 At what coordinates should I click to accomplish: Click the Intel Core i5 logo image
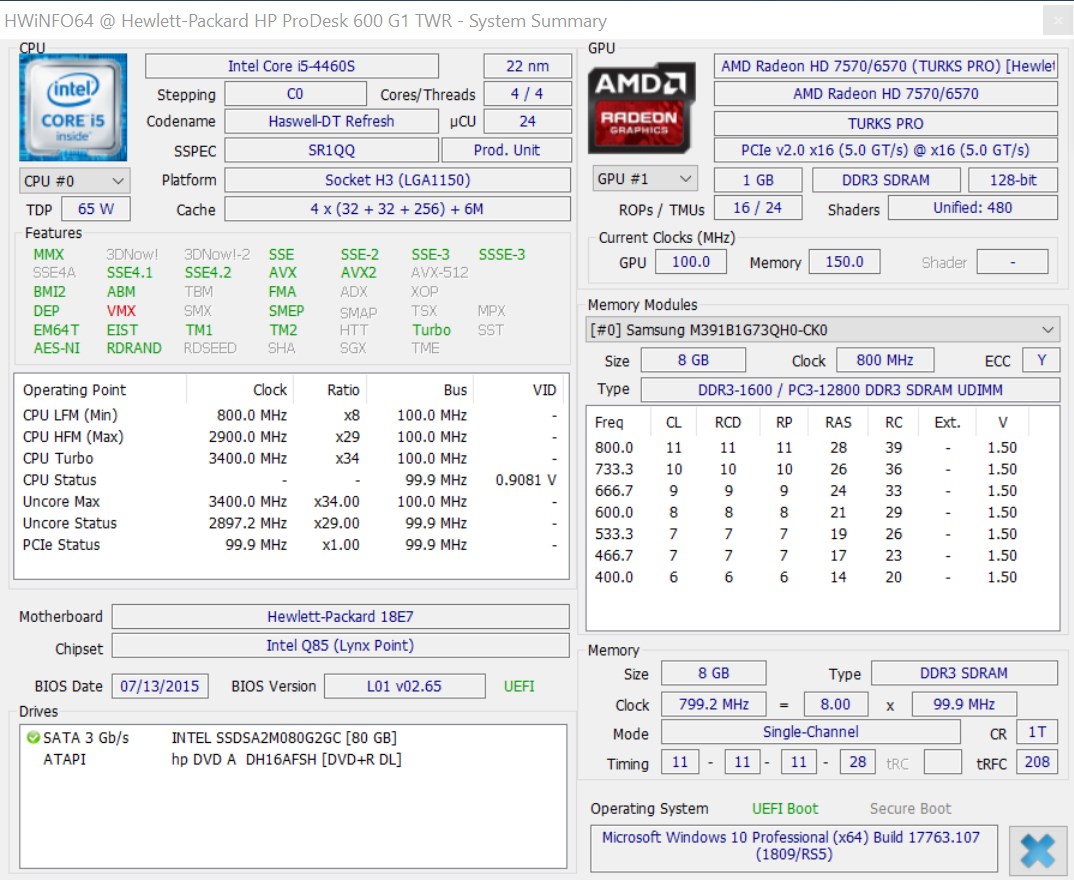coord(73,107)
